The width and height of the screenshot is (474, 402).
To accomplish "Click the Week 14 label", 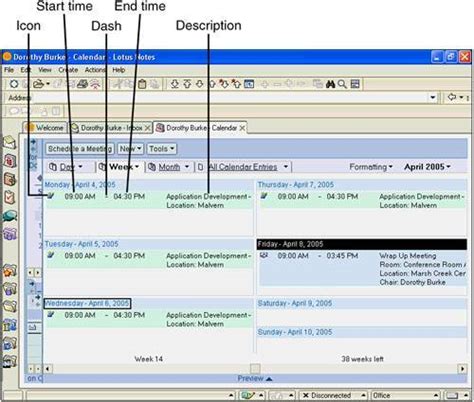I will pyautogui.click(x=148, y=359).
